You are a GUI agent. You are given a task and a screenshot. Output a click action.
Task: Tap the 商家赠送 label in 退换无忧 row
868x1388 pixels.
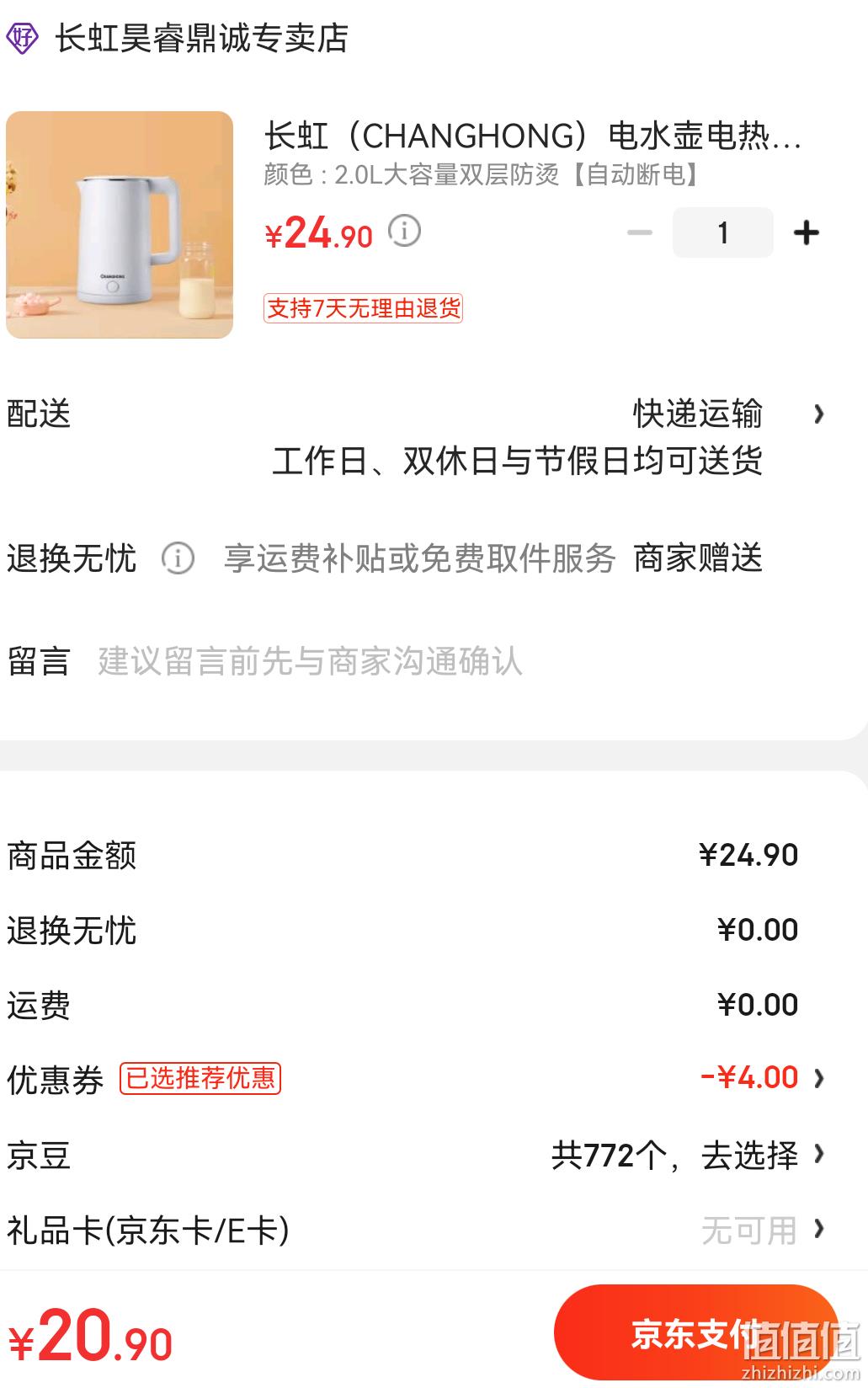pyautogui.click(x=698, y=558)
